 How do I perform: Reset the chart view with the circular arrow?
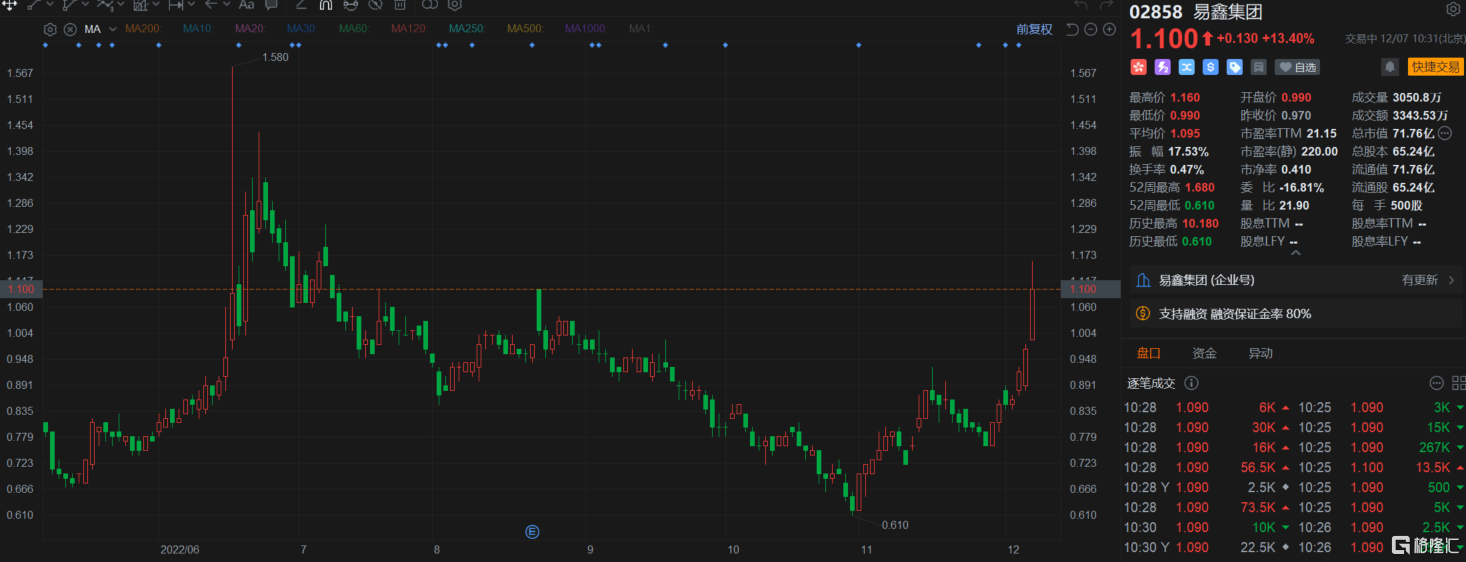[x=1072, y=29]
